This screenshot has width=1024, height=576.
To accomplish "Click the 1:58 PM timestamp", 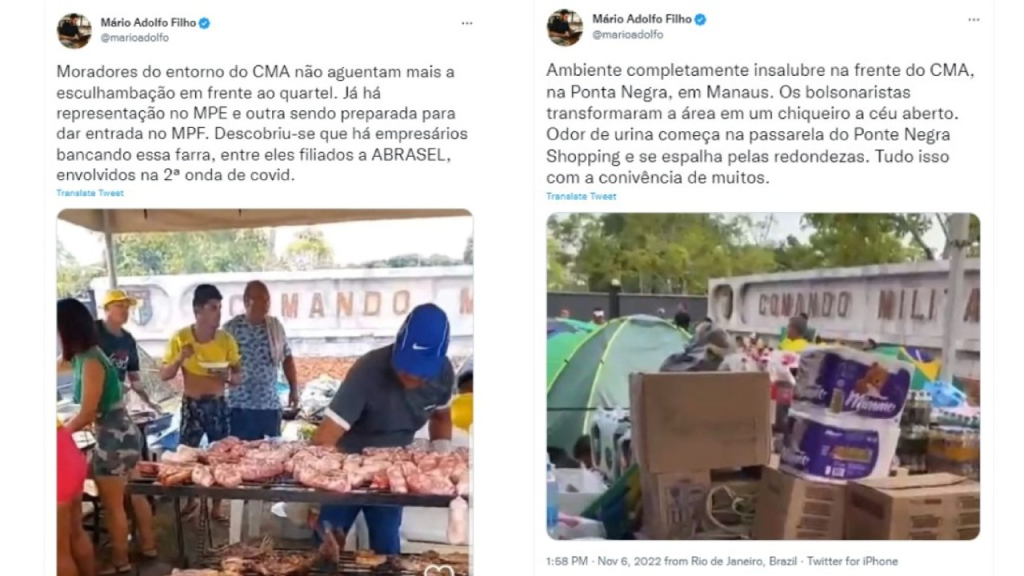I will 567,562.
